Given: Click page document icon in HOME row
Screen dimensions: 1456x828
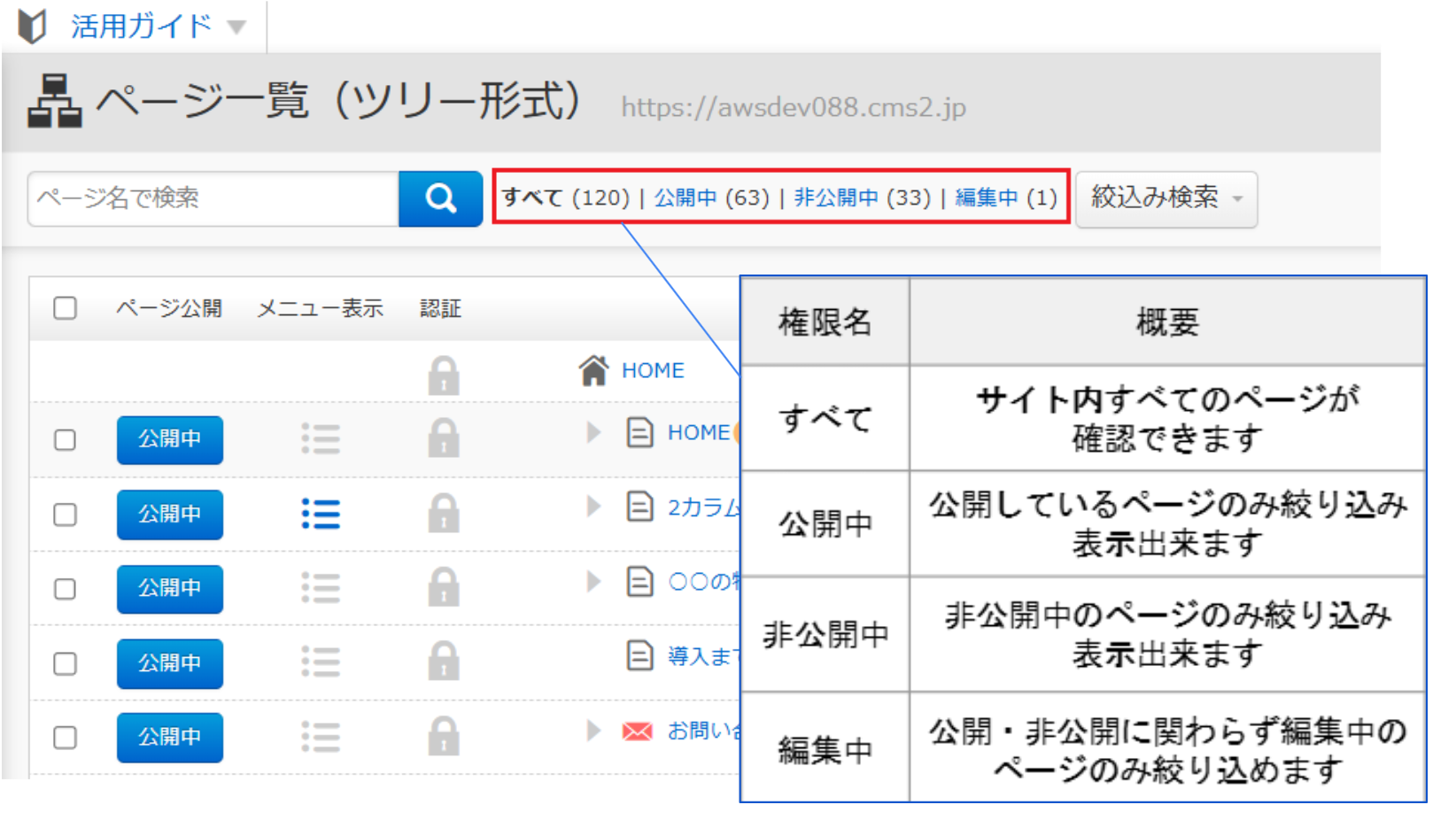Looking at the screenshot, I should point(639,432).
